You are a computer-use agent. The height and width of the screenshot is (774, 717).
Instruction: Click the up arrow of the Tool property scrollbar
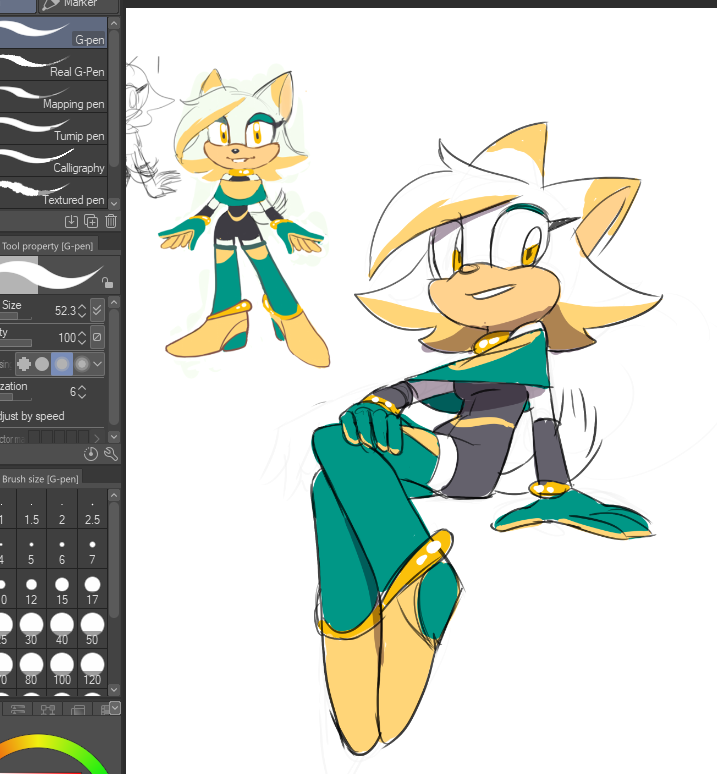click(x=114, y=302)
